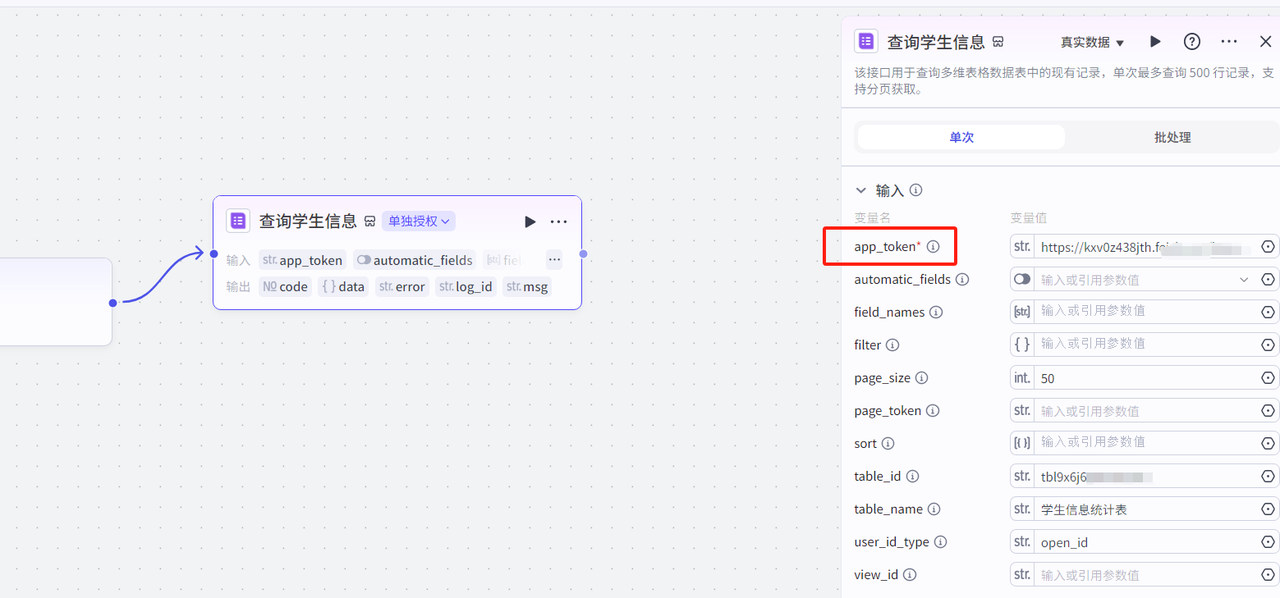The height and width of the screenshot is (598, 1280).
Task: Click the info icon beside 输入 heading
Action: (915, 190)
